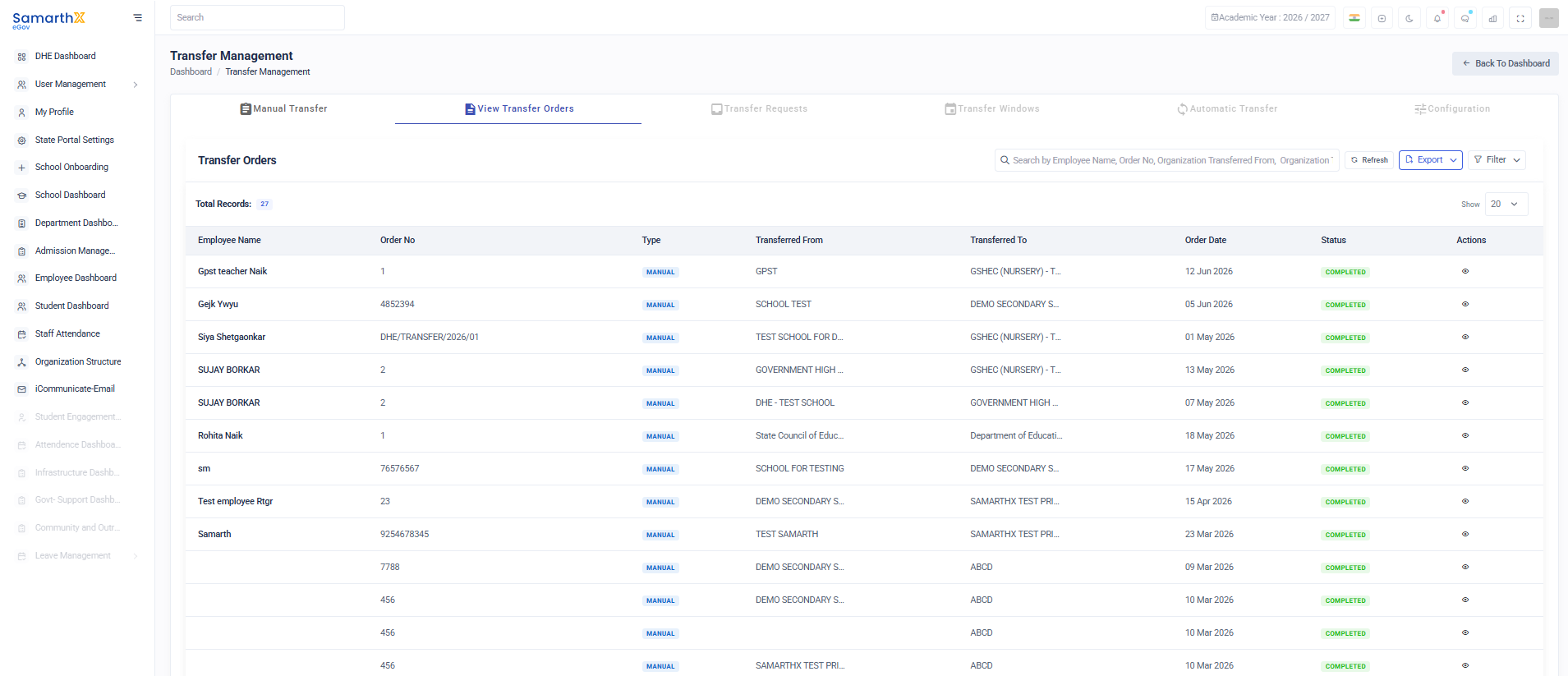Image resolution: width=1568 pixels, height=676 pixels.
Task: Click the Student Dashboard sidebar icon
Action: 22,306
